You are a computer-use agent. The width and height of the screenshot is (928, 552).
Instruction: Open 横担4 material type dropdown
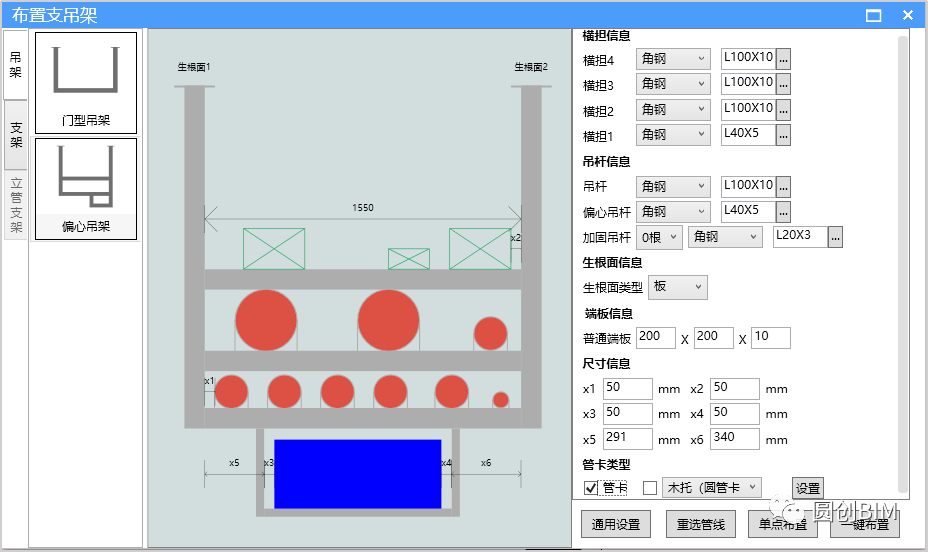coord(673,59)
